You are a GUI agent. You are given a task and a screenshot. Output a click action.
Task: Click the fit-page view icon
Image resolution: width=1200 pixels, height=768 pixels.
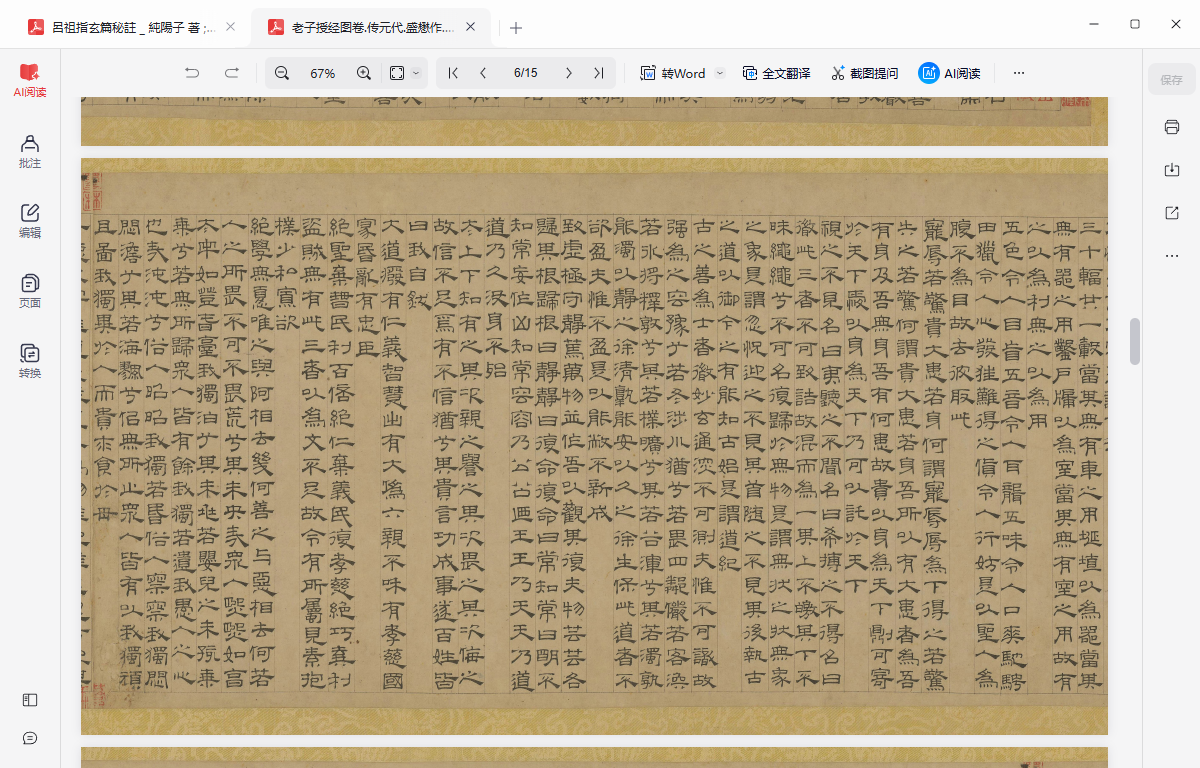[x=397, y=73]
